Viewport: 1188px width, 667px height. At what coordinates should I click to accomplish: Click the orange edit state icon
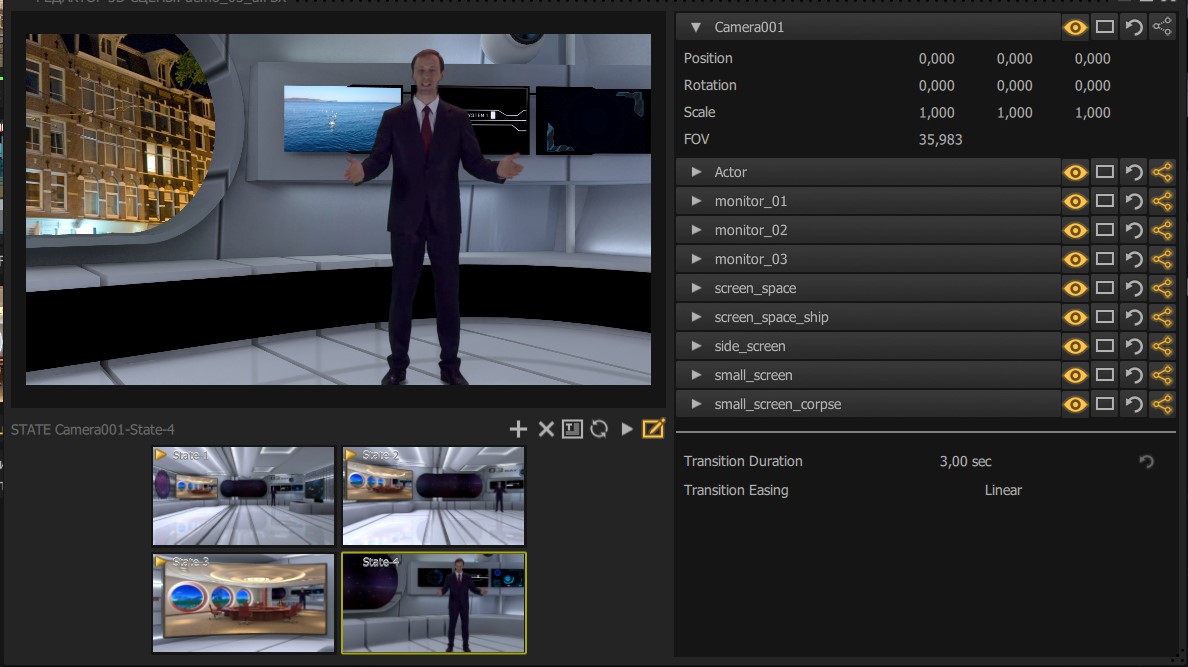pyautogui.click(x=653, y=429)
